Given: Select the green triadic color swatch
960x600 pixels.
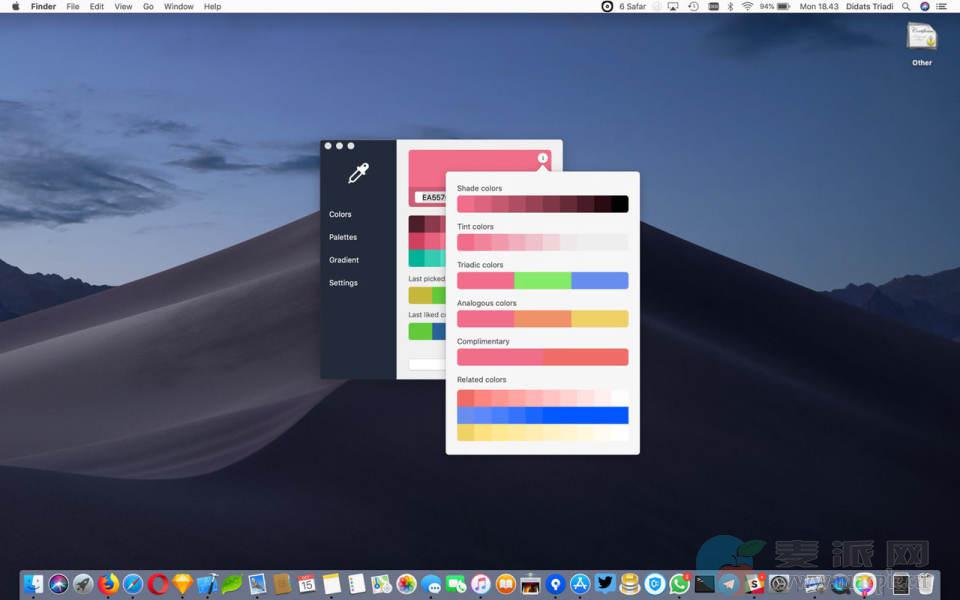Looking at the screenshot, I should pos(542,281).
